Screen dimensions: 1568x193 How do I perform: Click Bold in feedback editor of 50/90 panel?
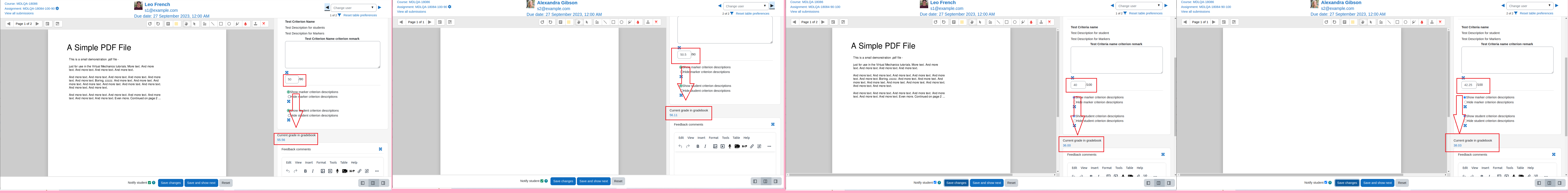tap(306, 171)
